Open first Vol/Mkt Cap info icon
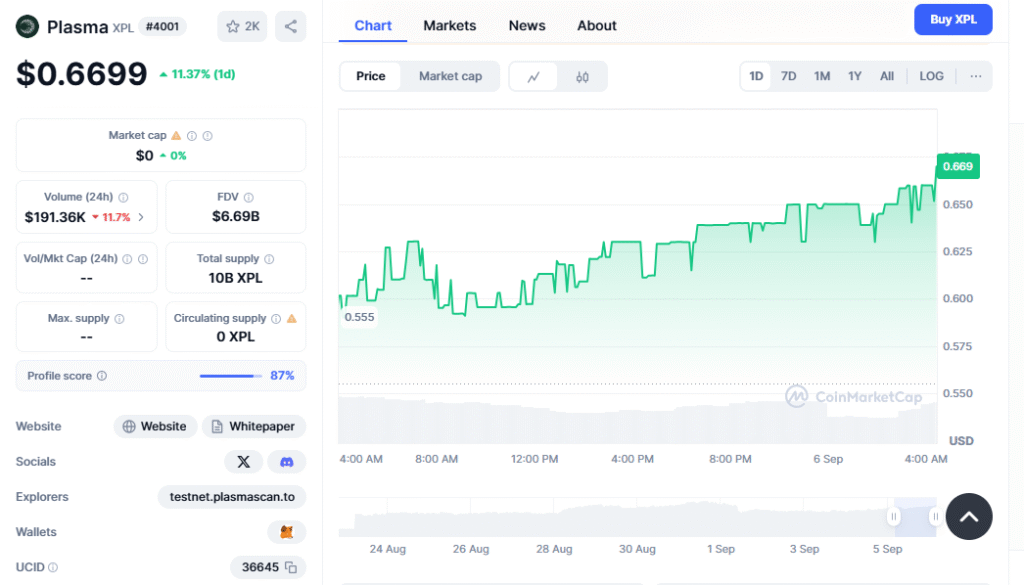This screenshot has height=585, width=1024. (127, 259)
